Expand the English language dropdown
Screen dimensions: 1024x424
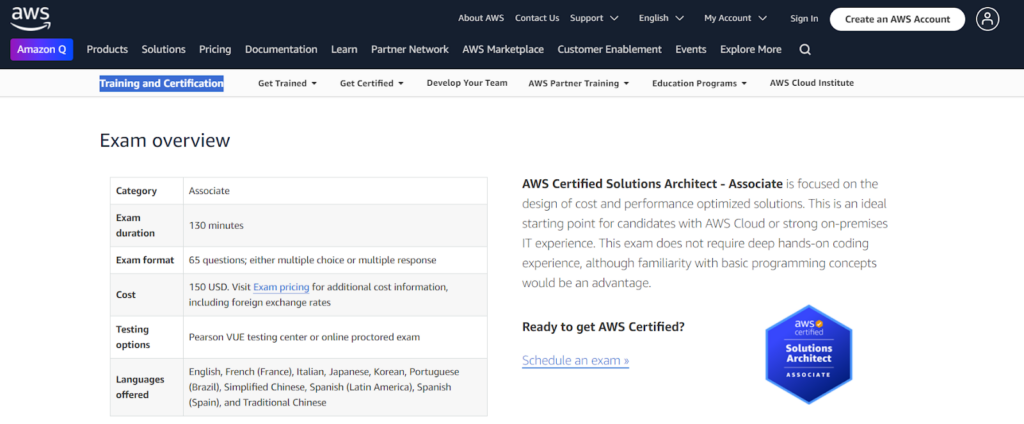point(661,18)
